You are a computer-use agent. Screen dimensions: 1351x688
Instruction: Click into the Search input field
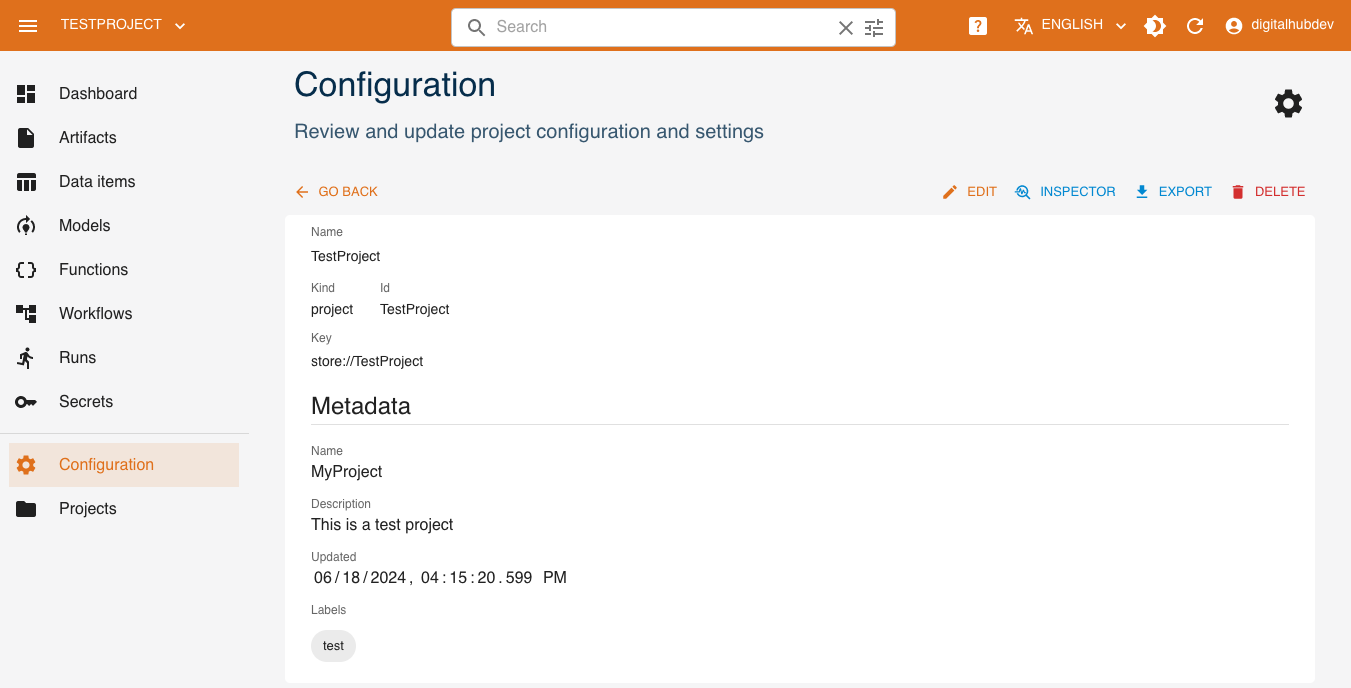[x=660, y=27]
